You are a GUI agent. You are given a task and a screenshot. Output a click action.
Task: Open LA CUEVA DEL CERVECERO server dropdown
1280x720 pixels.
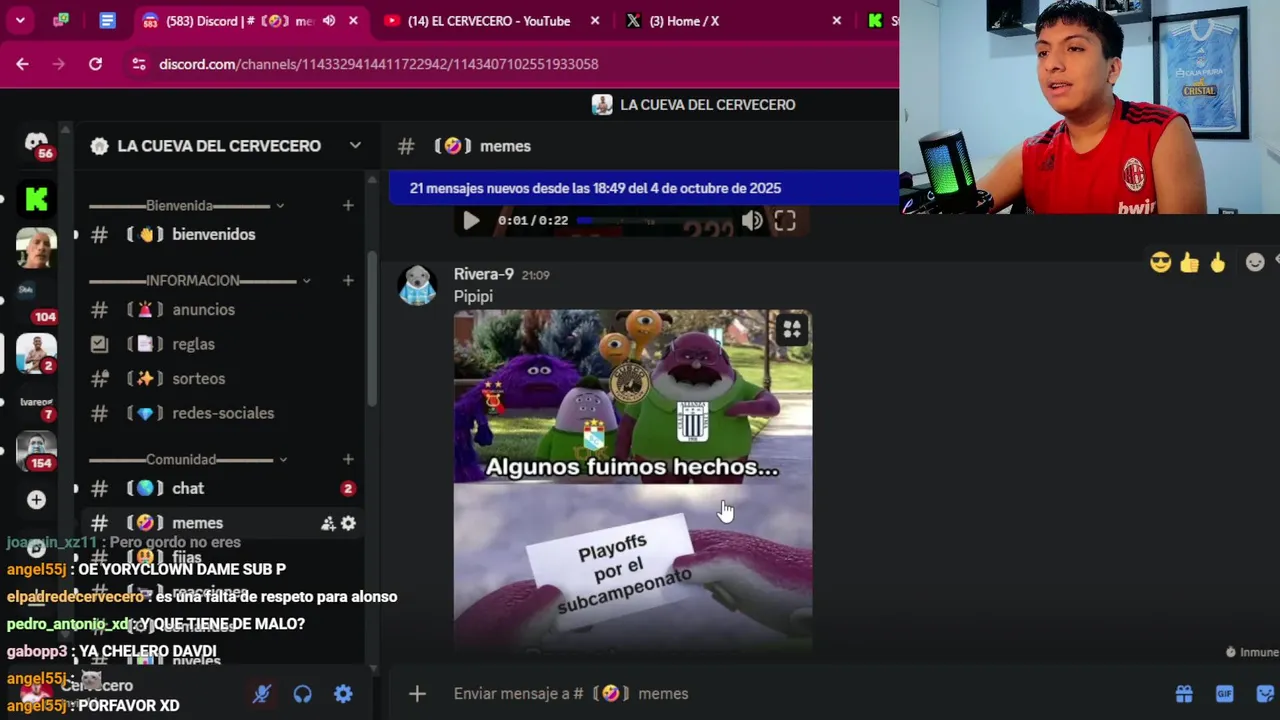click(355, 146)
